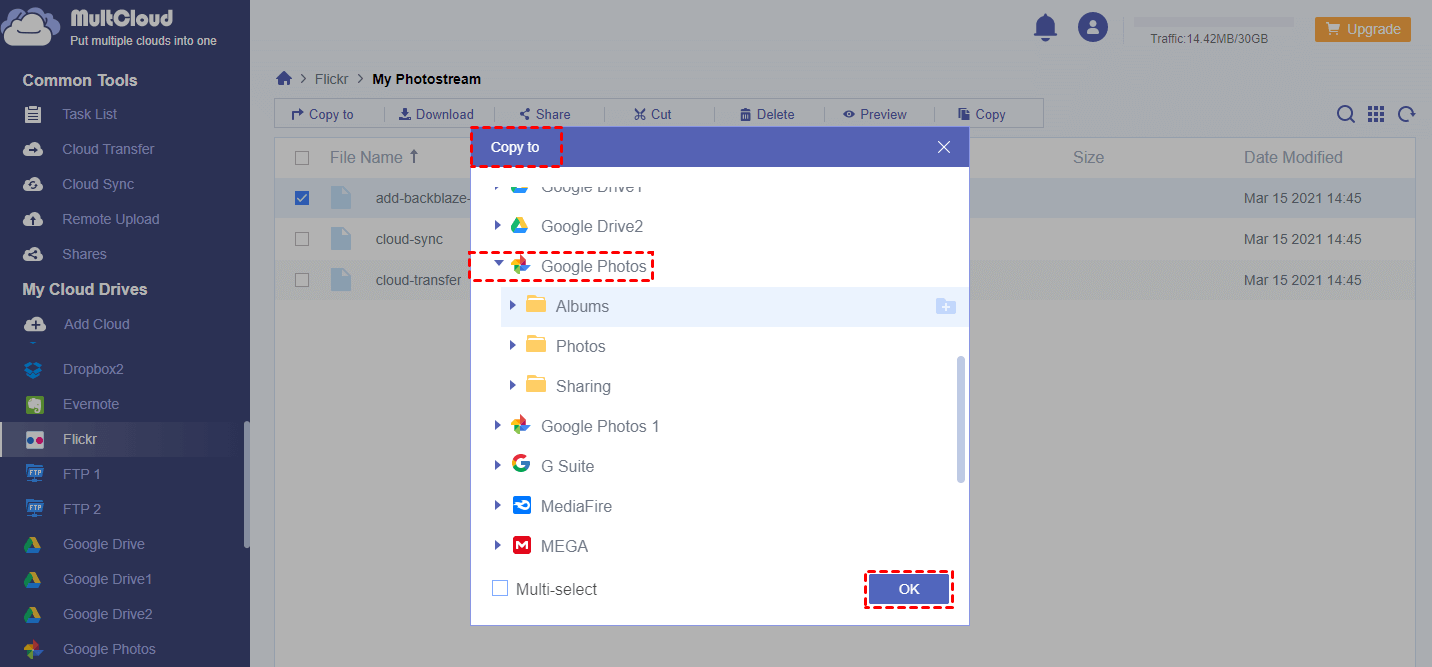Confirm with the OK button

[x=909, y=589]
